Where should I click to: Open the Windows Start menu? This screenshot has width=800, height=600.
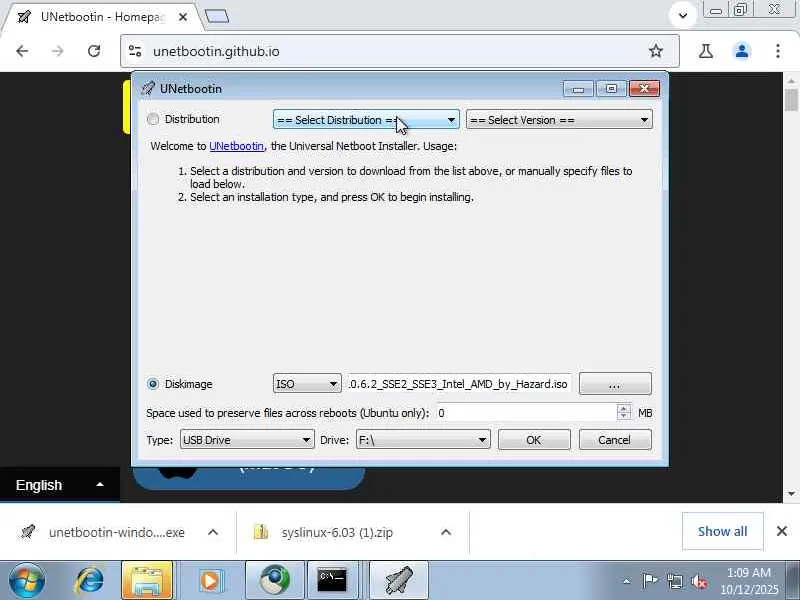pos(27,581)
